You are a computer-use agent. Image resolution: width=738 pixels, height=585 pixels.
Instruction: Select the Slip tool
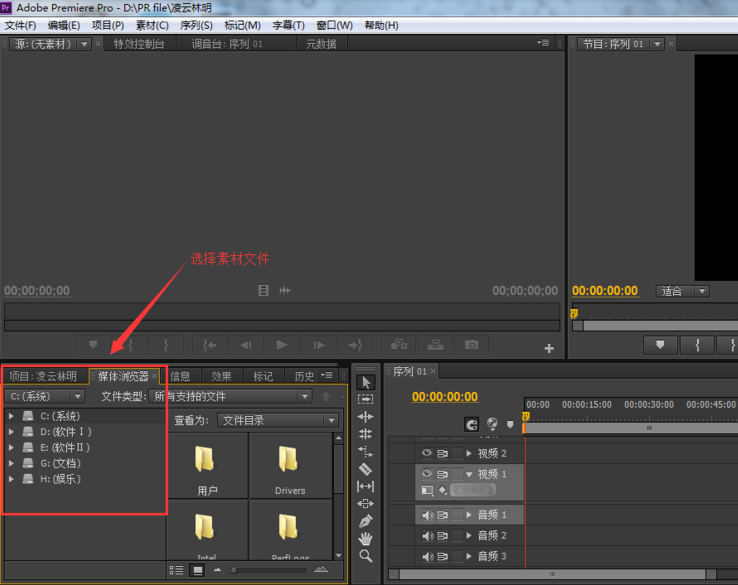tap(366, 486)
